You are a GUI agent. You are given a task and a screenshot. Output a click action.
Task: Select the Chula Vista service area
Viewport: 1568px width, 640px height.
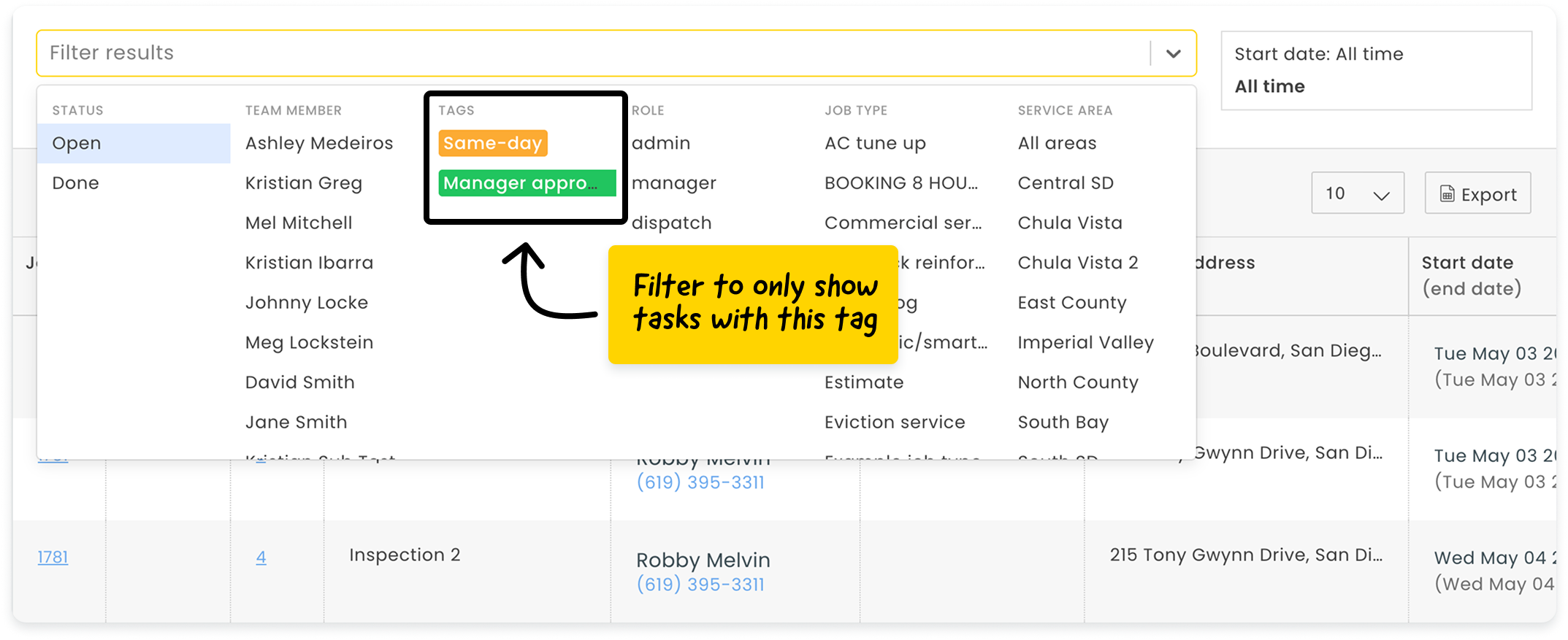(x=1070, y=223)
